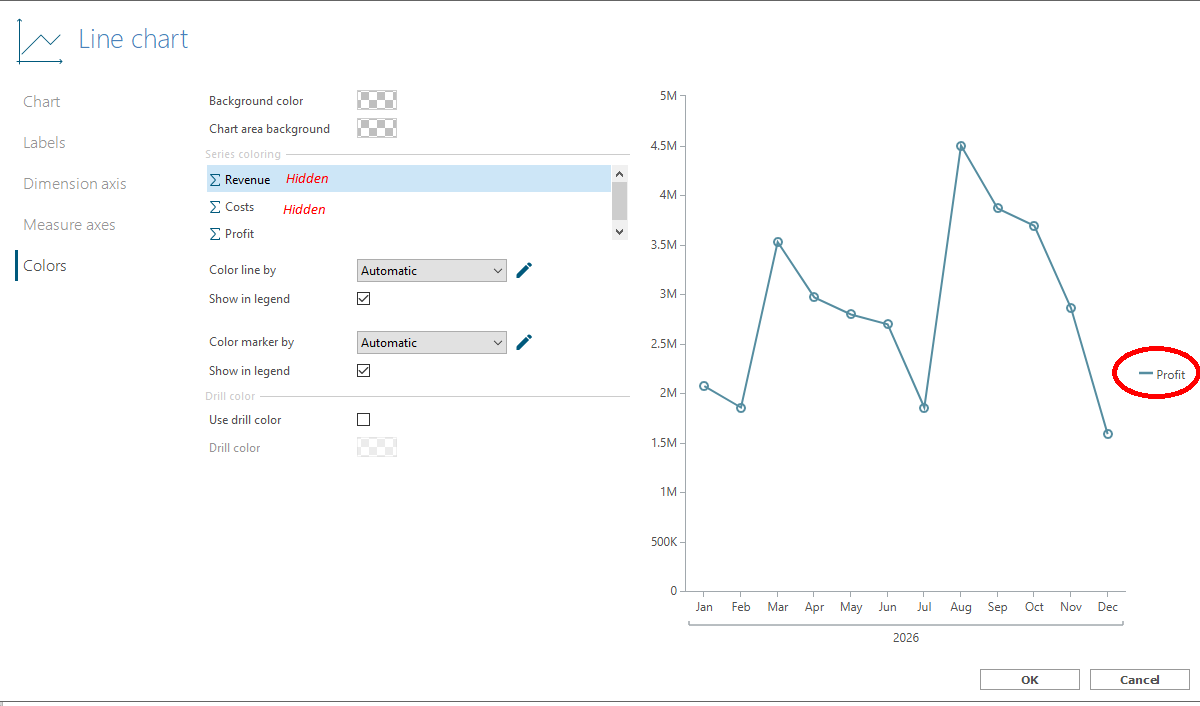Click Cancel button
1200x706 pixels.
(1140, 680)
